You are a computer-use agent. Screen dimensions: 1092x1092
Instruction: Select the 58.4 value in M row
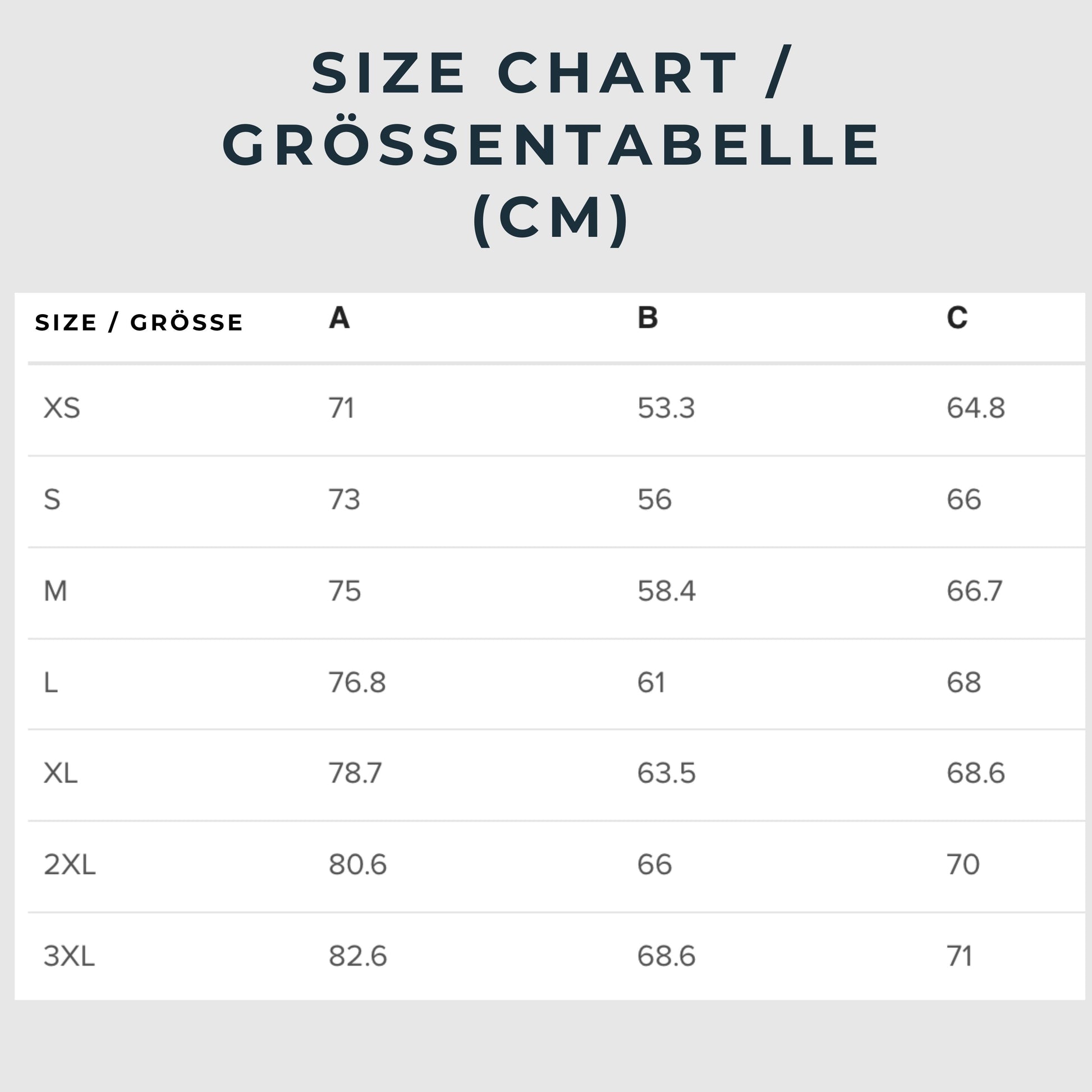[x=667, y=591]
